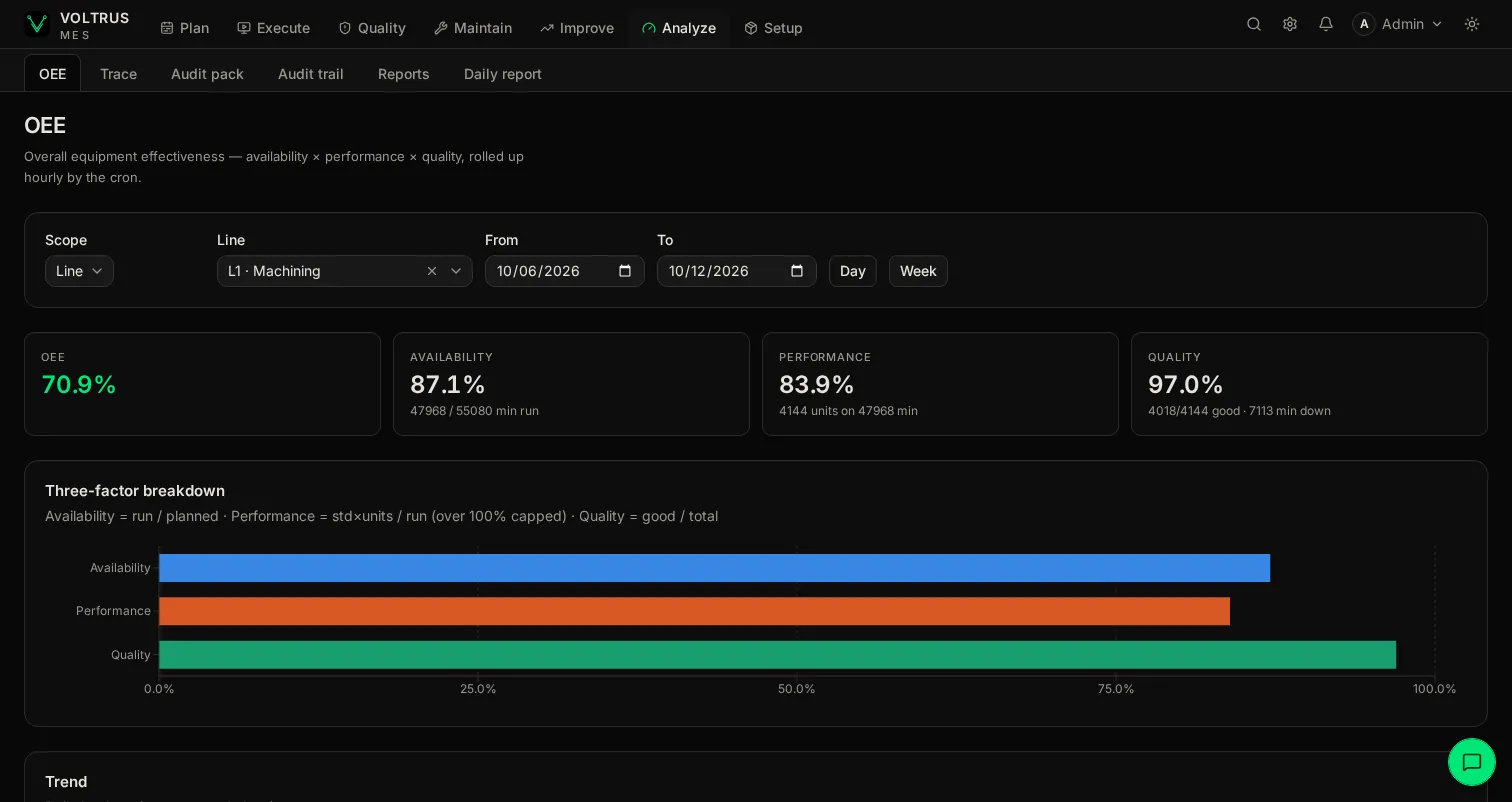Toggle the light/dark theme sun icon

pos(1472,24)
